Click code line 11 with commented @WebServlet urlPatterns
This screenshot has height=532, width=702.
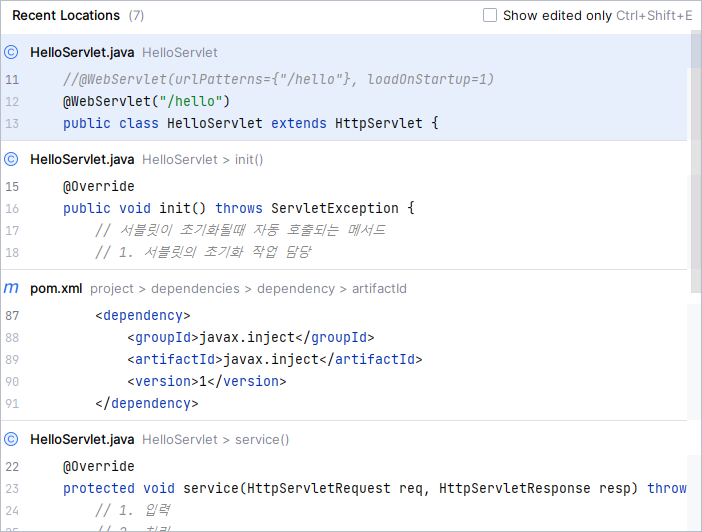point(278,79)
